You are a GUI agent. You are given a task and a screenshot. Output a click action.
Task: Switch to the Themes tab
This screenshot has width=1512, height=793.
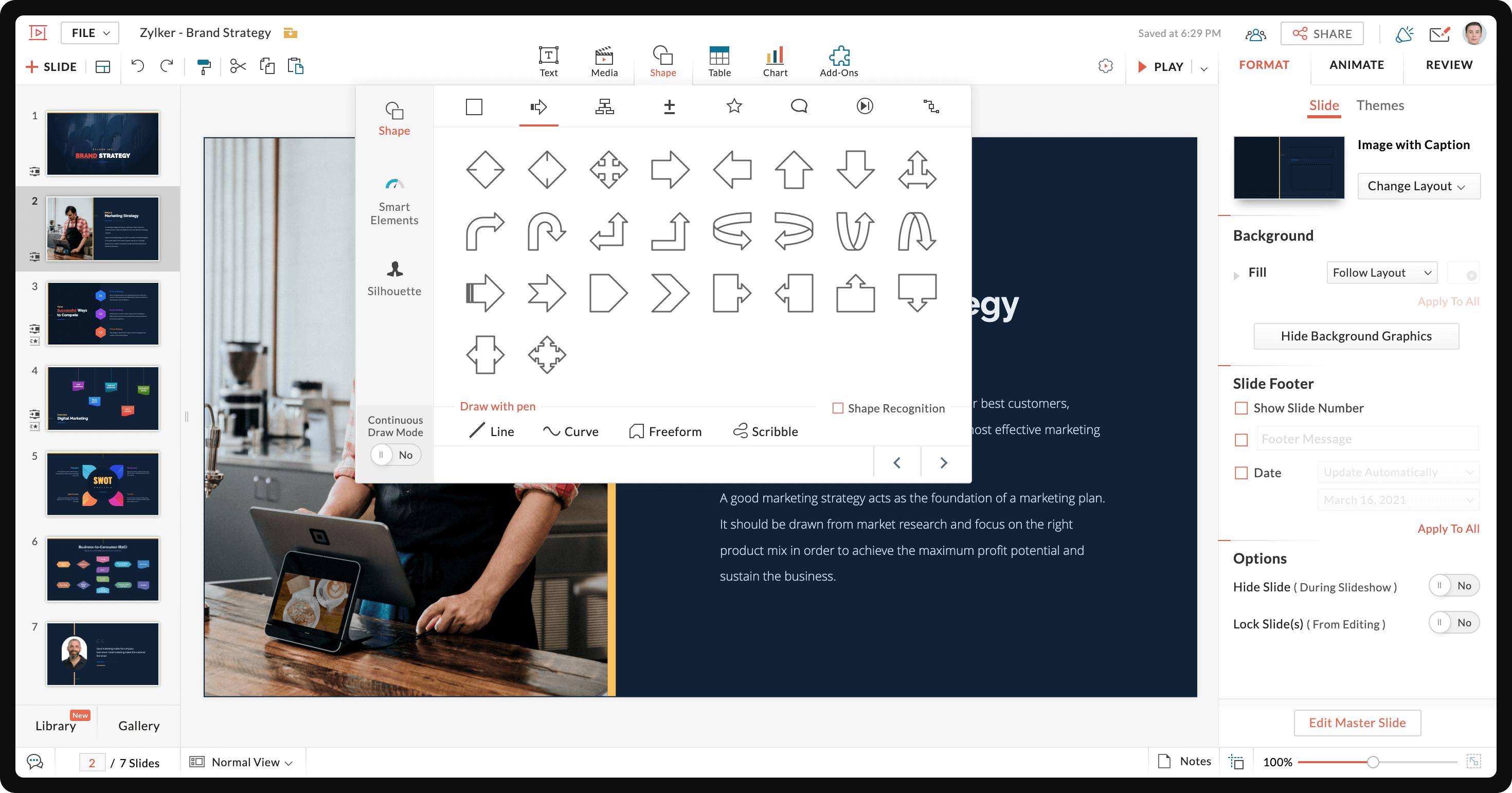pos(1379,105)
